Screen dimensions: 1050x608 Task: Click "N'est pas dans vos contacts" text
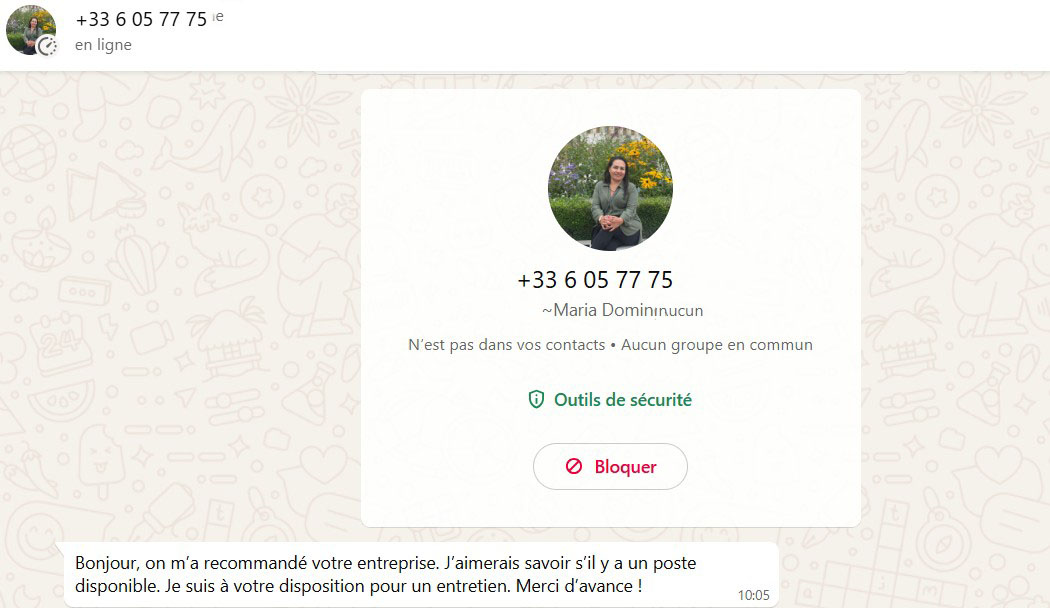506,345
